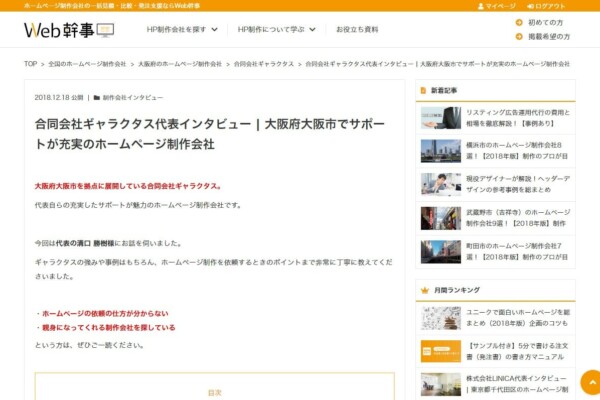Viewport: 600px width, 400px height.
Task: Expand HP制作会社を探す dropdown chevron
Action: pyautogui.click(x=215, y=29)
